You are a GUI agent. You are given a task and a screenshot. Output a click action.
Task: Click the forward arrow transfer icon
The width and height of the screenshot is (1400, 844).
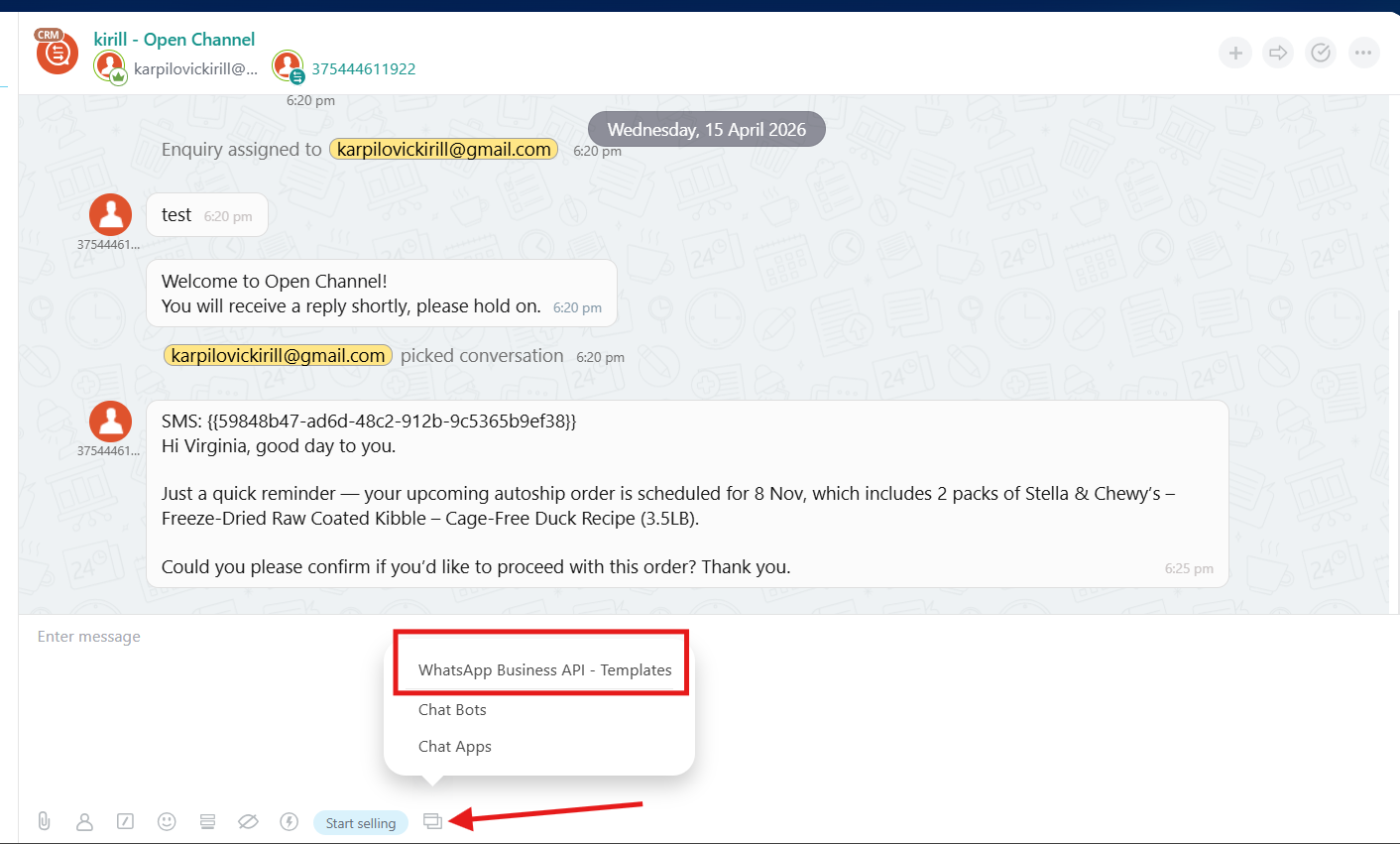tap(1278, 53)
